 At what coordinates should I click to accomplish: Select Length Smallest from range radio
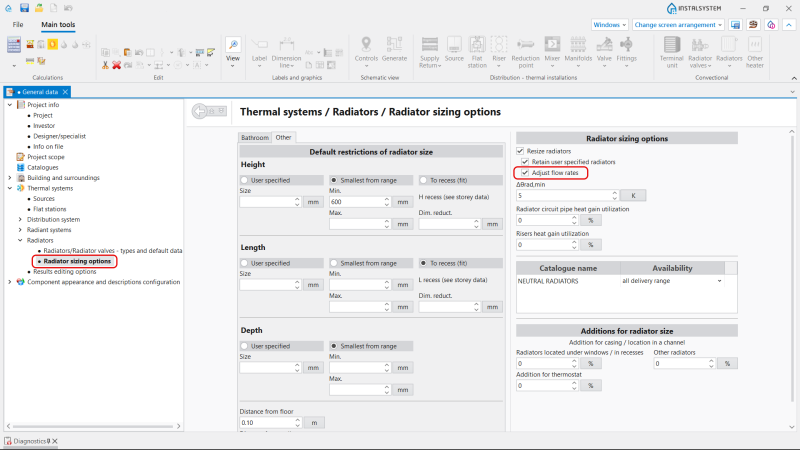click(334, 263)
